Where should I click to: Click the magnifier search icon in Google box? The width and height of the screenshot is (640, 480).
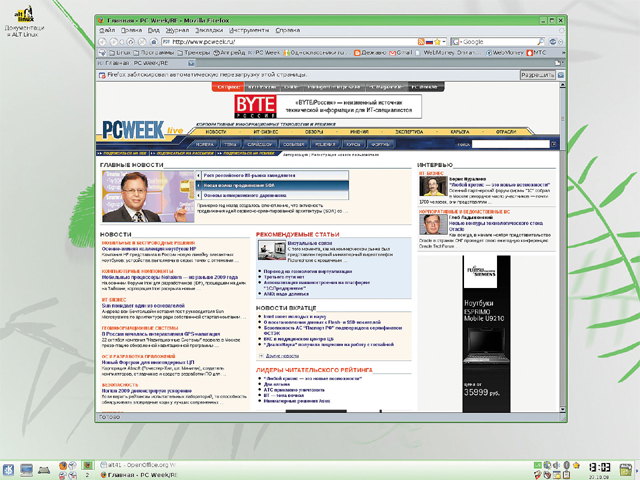pos(540,42)
